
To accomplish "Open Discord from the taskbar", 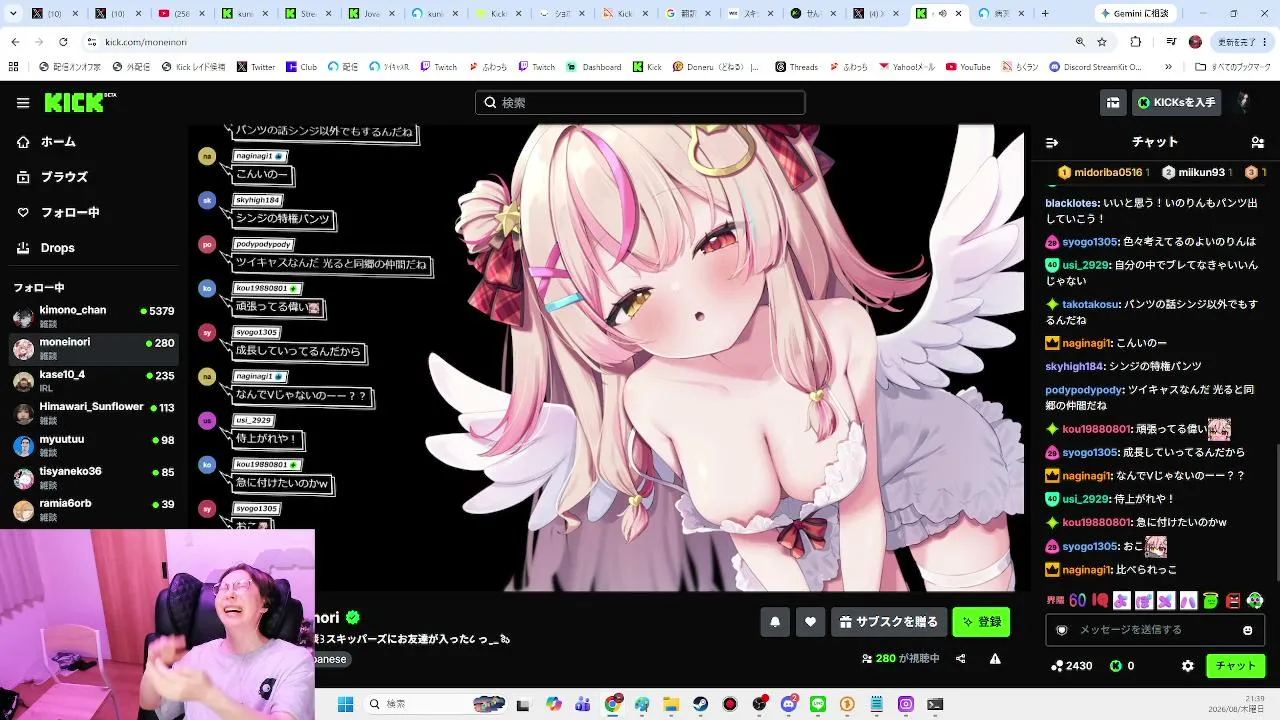I will click(x=789, y=704).
